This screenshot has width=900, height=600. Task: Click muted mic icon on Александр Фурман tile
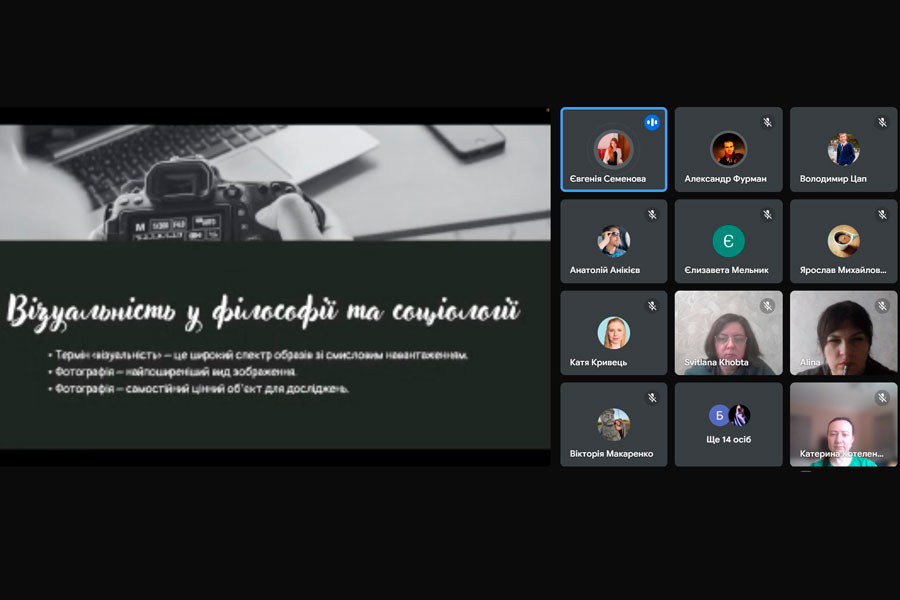pyautogui.click(x=767, y=122)
